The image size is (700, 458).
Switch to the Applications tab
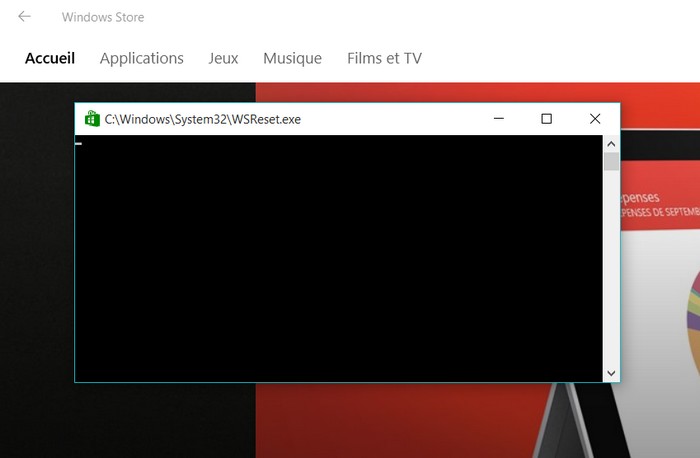tap(142, 58)
